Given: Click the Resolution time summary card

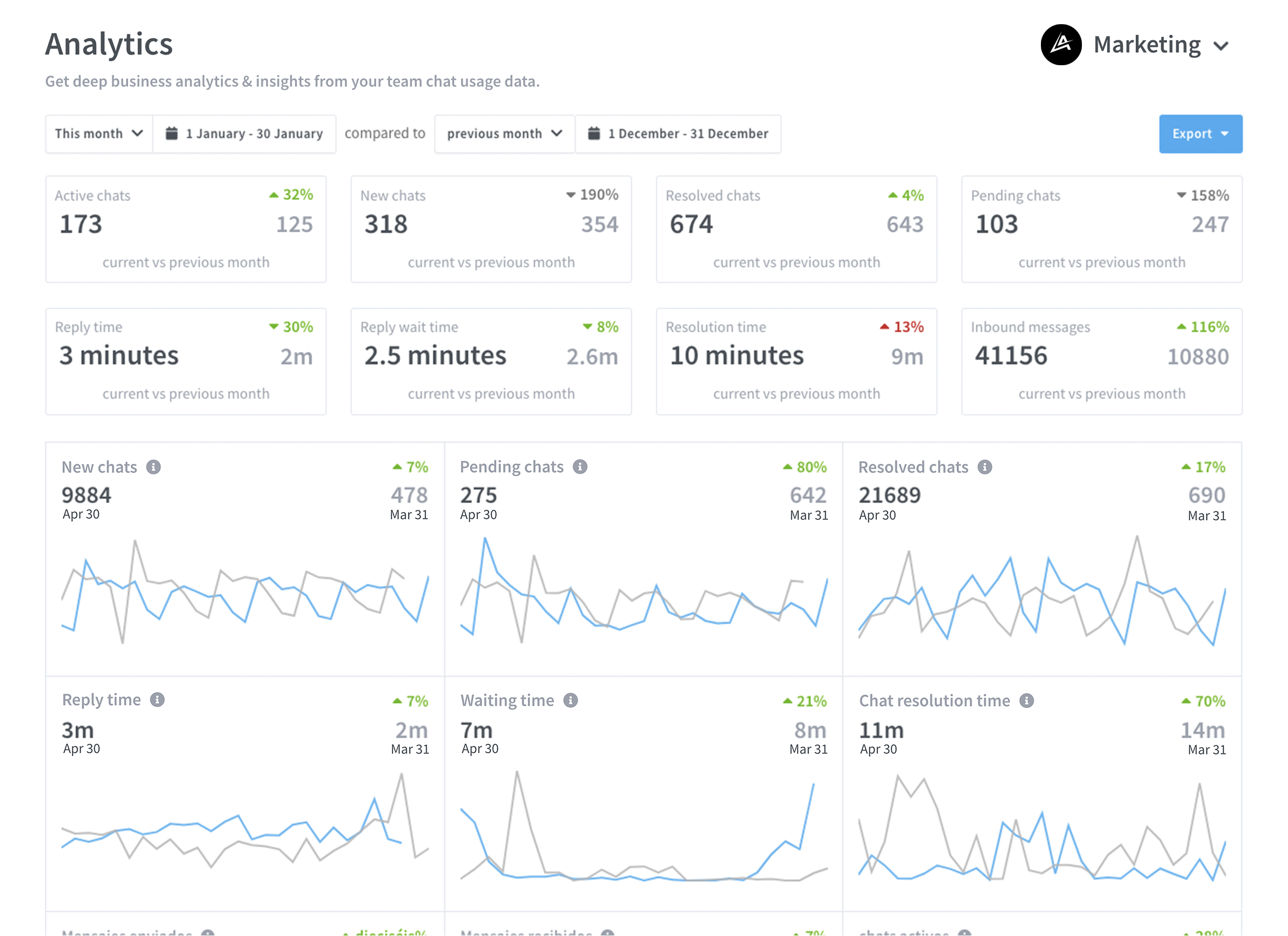Looking at the screenshot, I should click(x=796, y=361).
